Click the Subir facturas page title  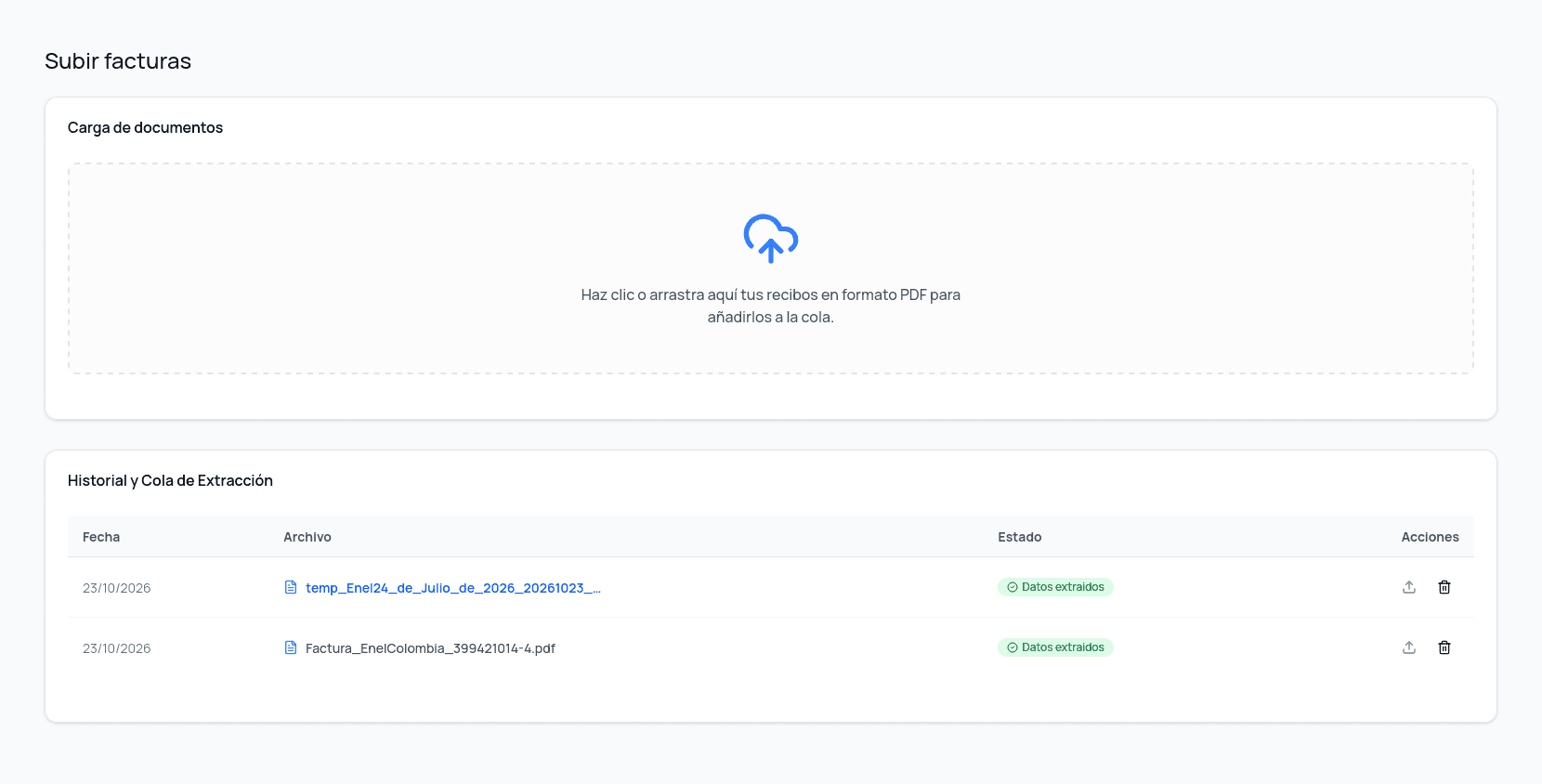point(118,61)
